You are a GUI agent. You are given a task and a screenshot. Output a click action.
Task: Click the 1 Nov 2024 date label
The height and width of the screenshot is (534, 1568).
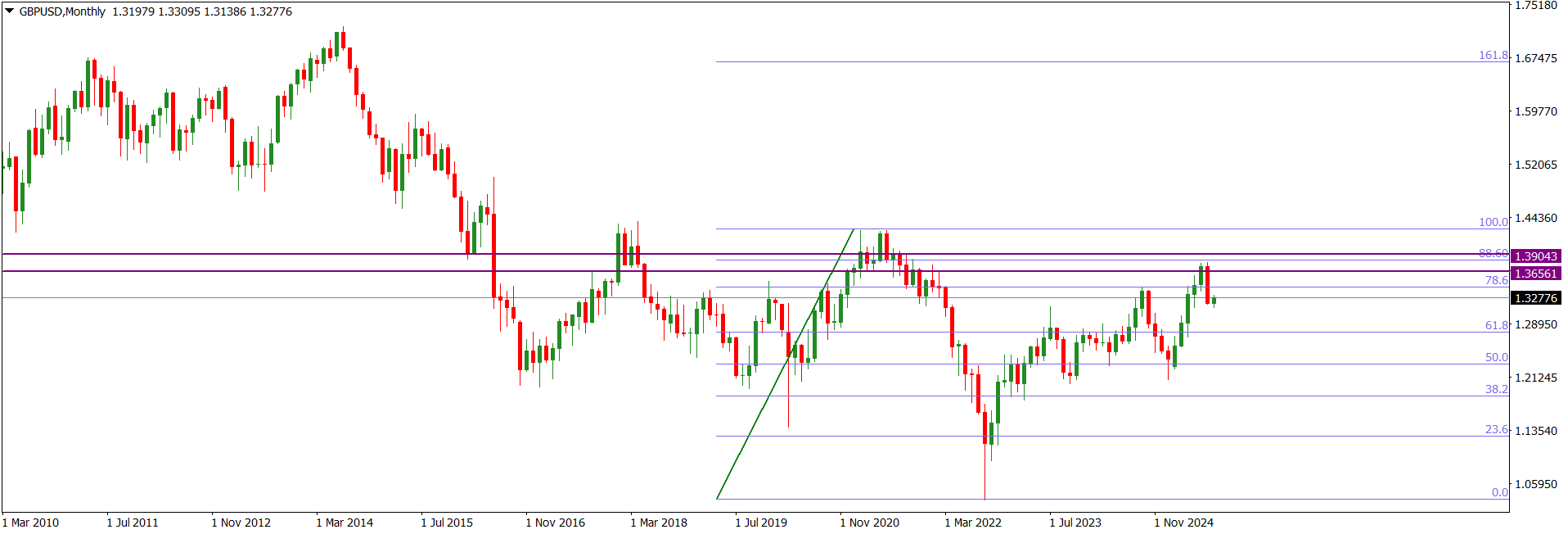1183,523
